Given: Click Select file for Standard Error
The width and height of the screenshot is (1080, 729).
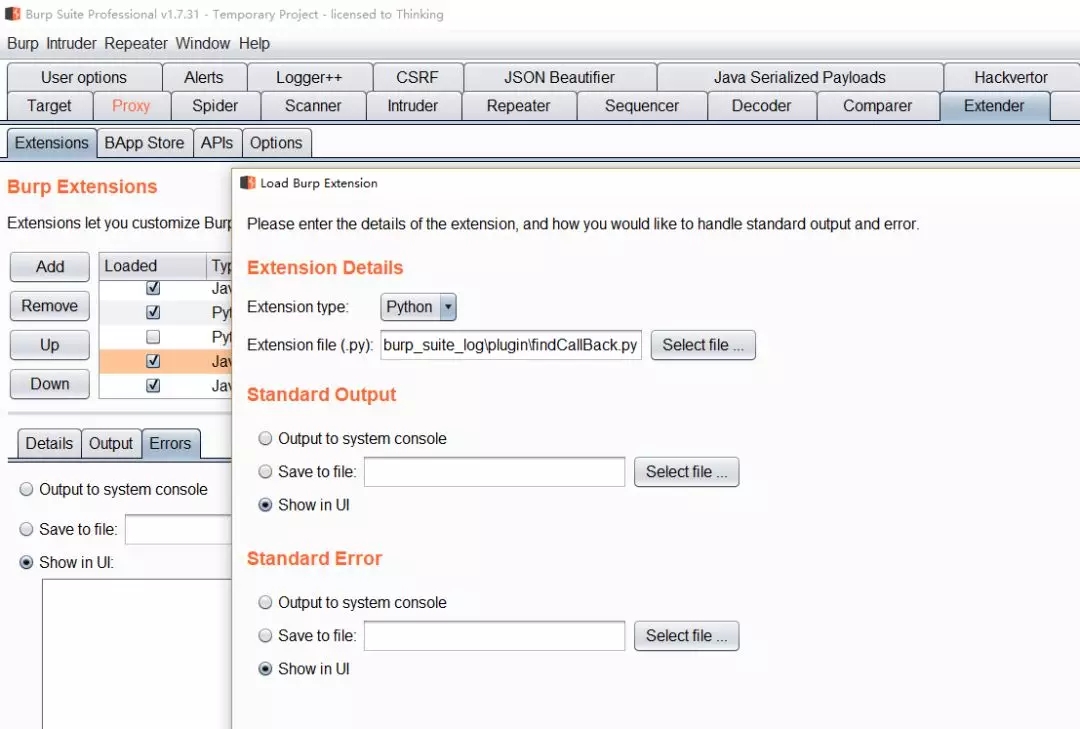Looking at the screenshot, I should pyautogui.click(x=687, y=636).
